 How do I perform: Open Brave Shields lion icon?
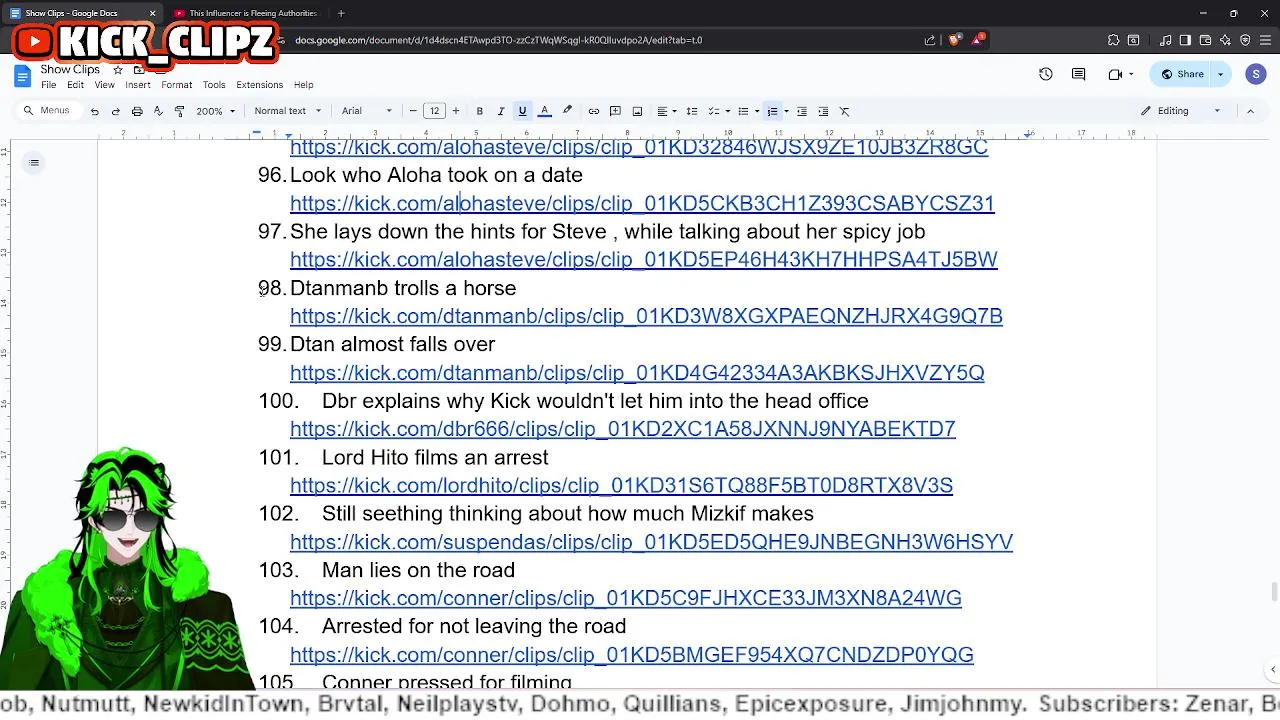tap(954, 40)
